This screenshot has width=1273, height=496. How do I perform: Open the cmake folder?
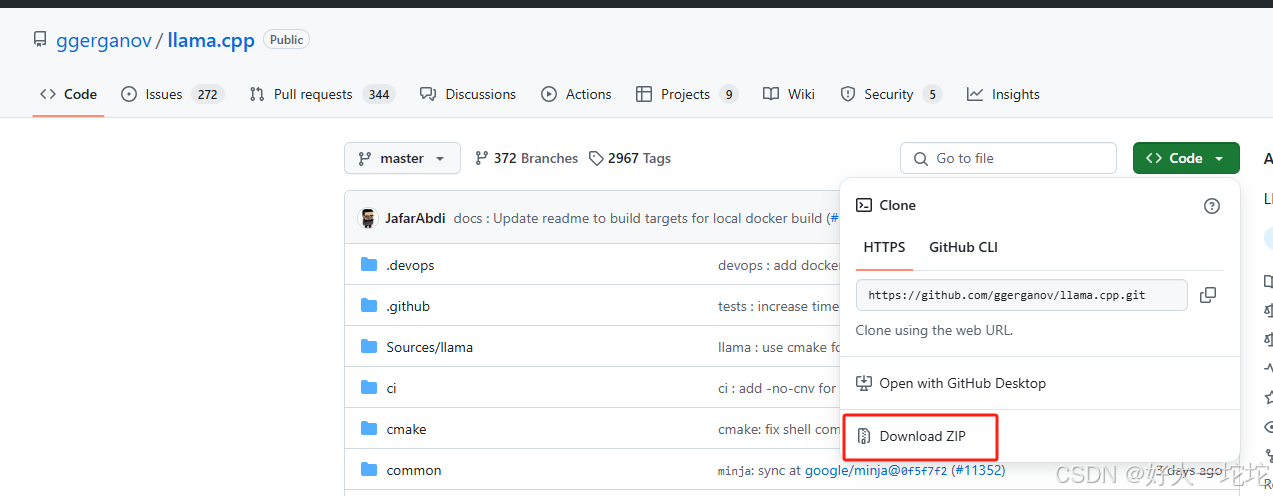pos(406,429)
